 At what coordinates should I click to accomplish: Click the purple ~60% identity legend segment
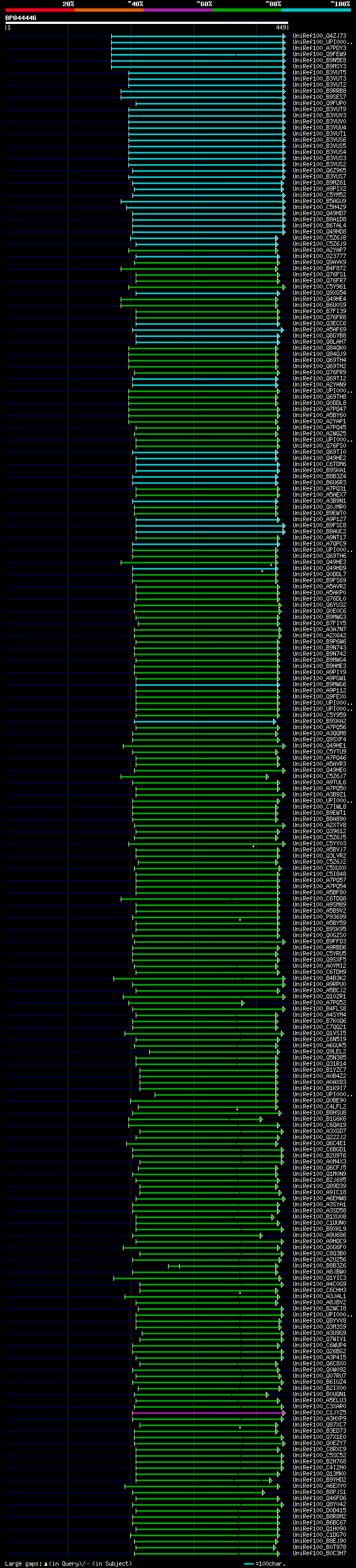click(x=177, y=10)
